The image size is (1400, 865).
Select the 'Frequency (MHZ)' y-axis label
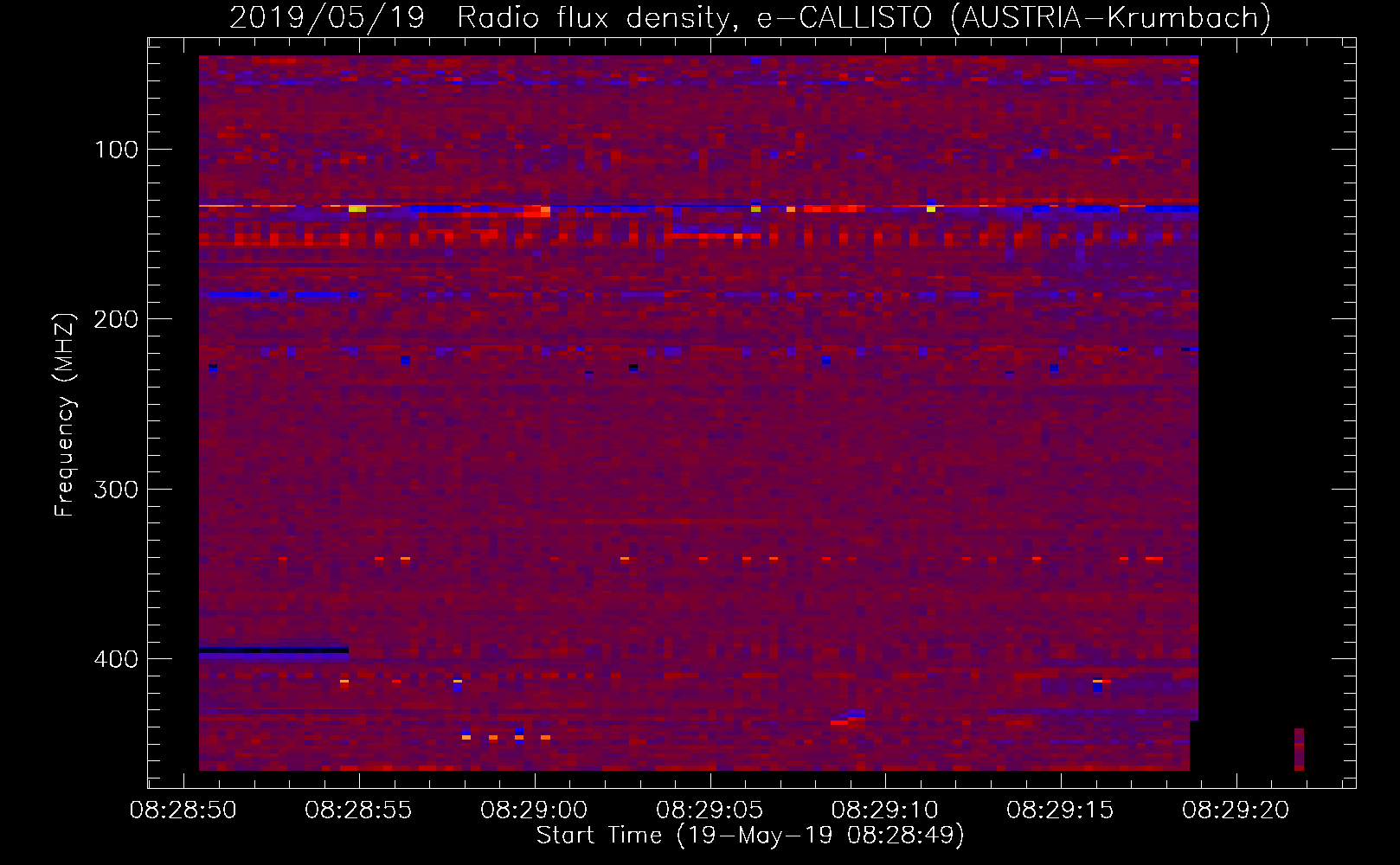tap(64, 414)
